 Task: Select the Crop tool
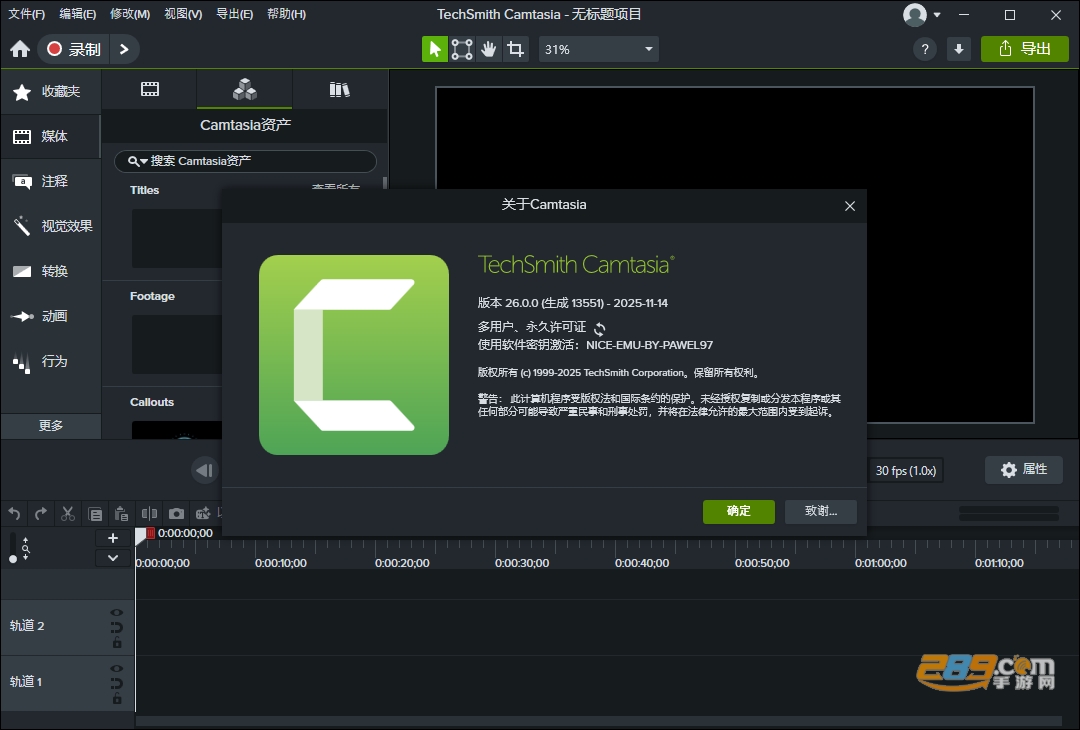[x=515, y=49]
